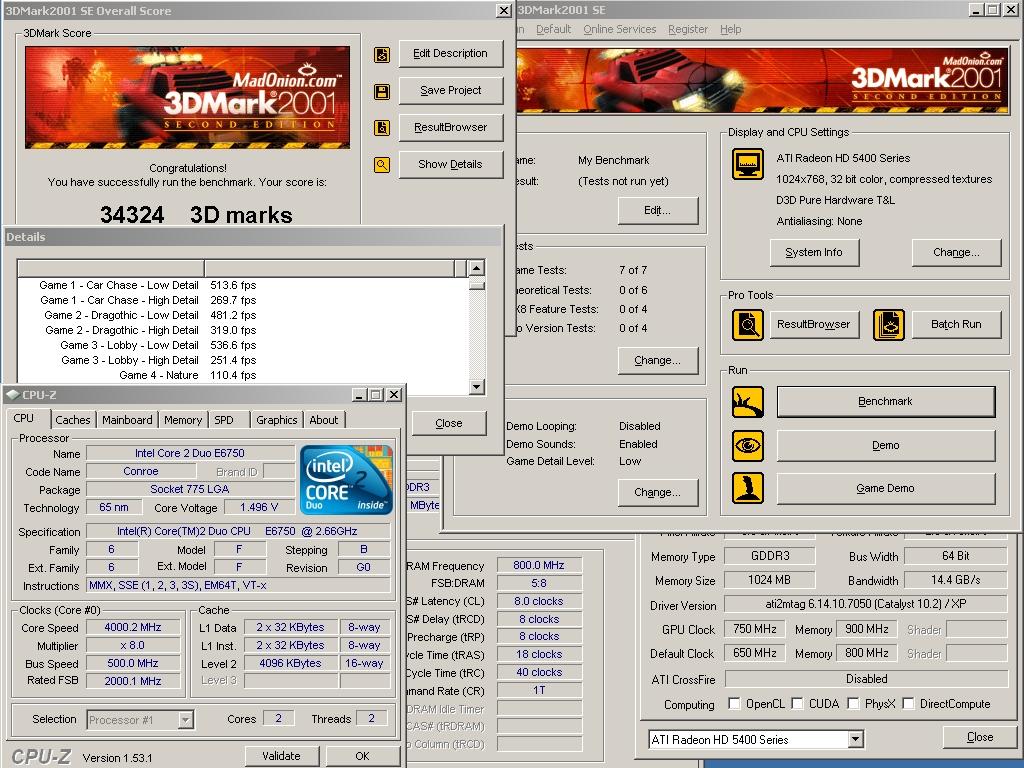Click the ResultBrowser magnifier icon in Pro Tools
Viewport: 1024px width, 768px height.
[748, 325]
